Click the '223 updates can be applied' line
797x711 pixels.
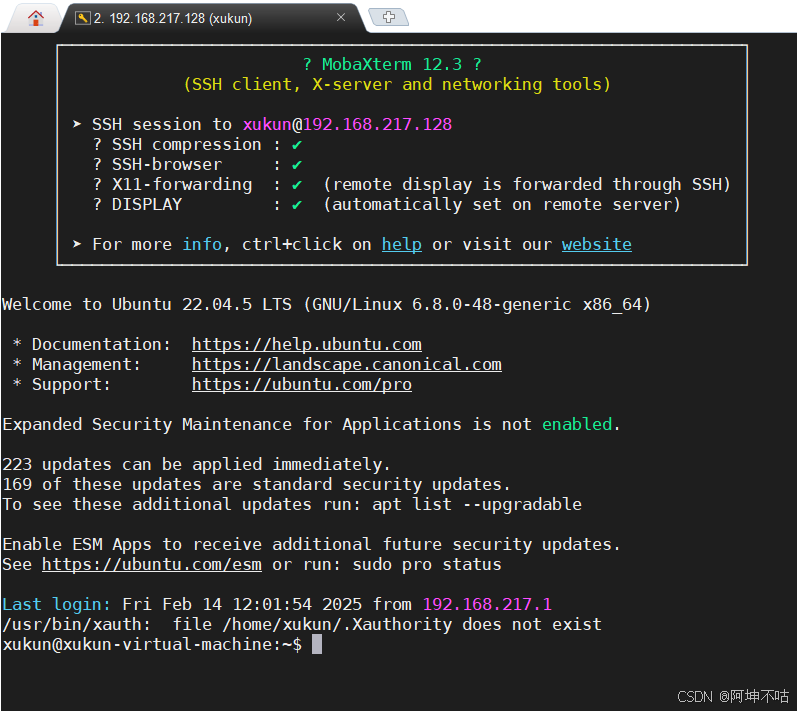[196, 465]
